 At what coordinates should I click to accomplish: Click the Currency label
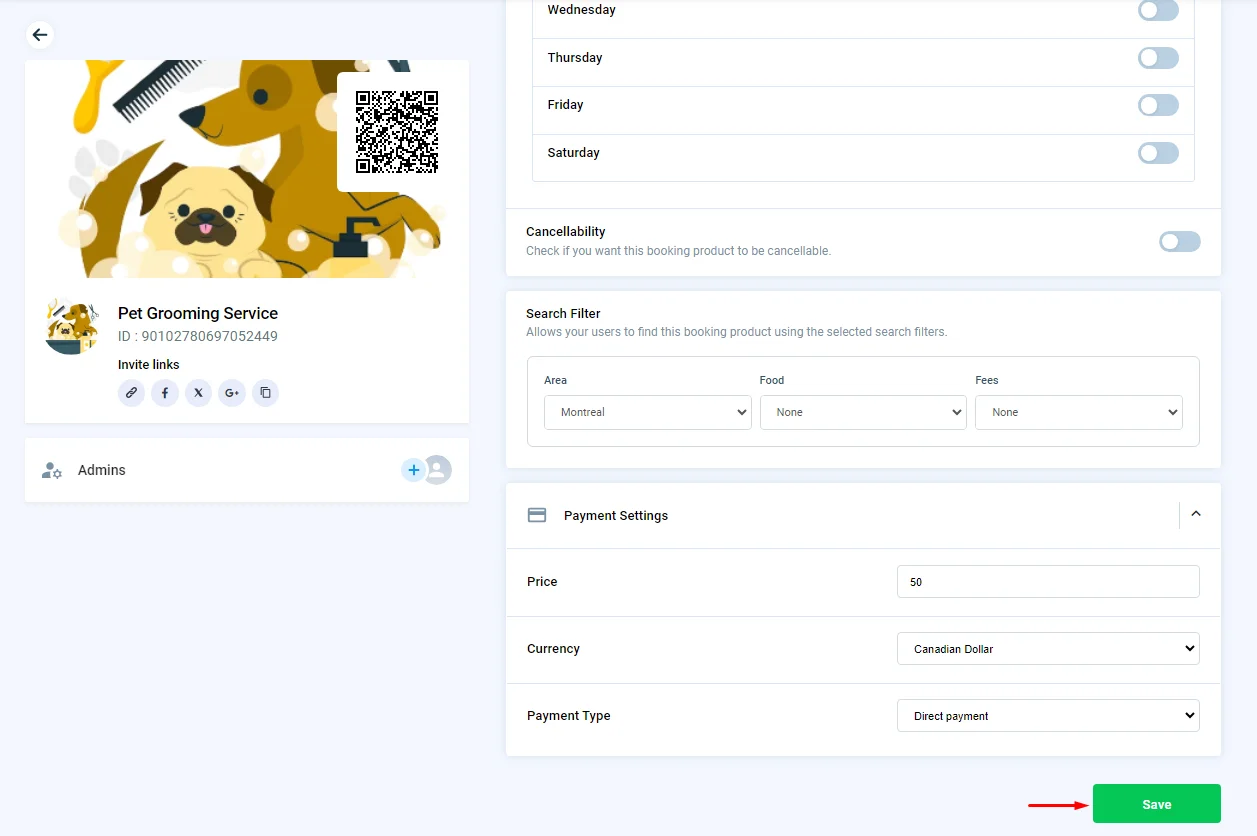click(x=553, y=649)
